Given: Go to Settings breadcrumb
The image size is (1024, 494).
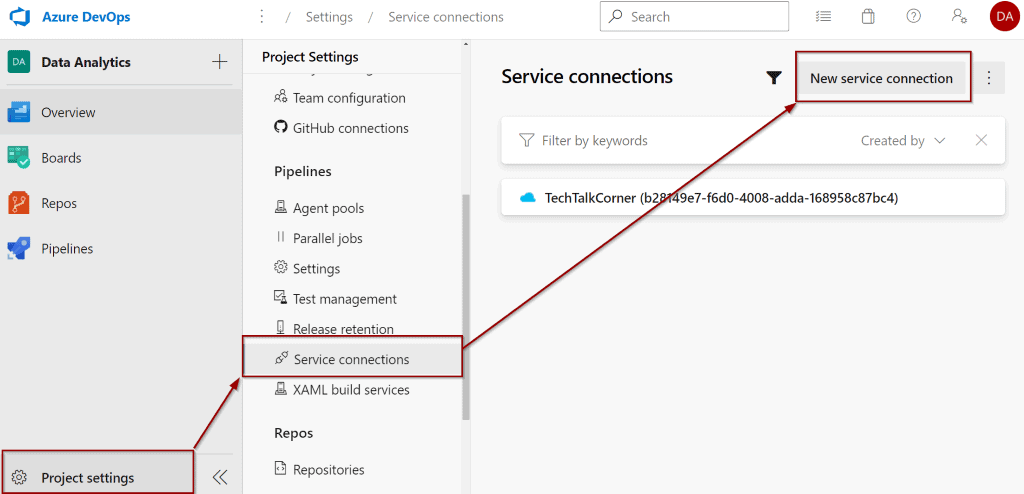Looking at the screenshot, I should 328,17.
